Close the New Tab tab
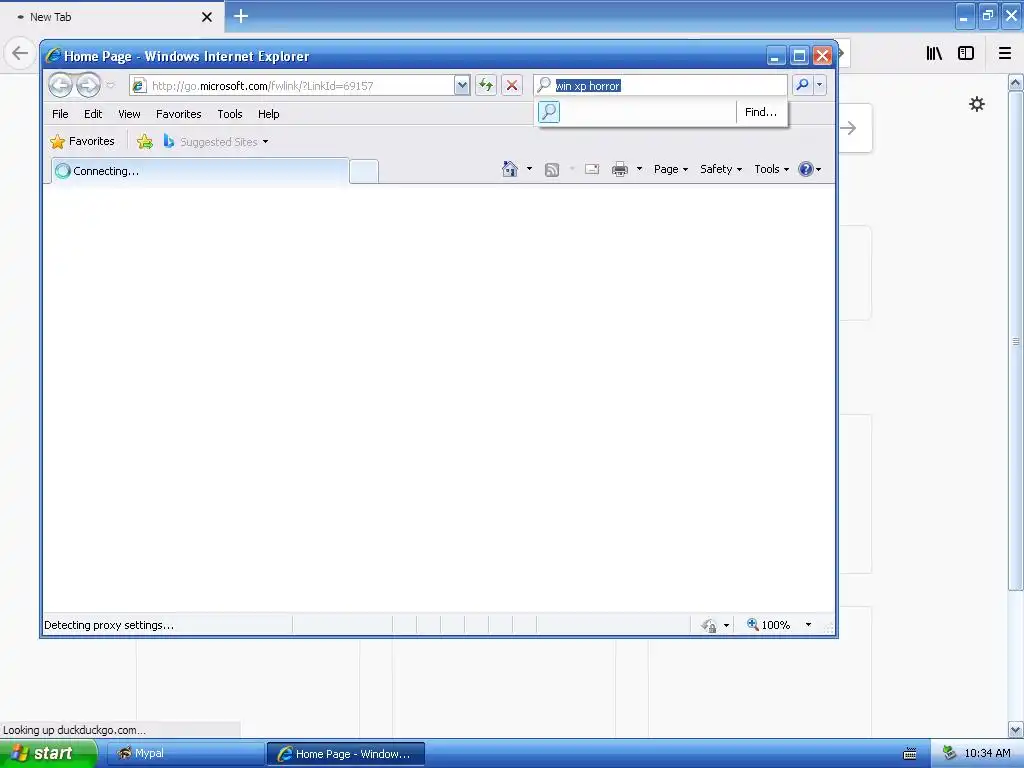 tap(206, 17)
